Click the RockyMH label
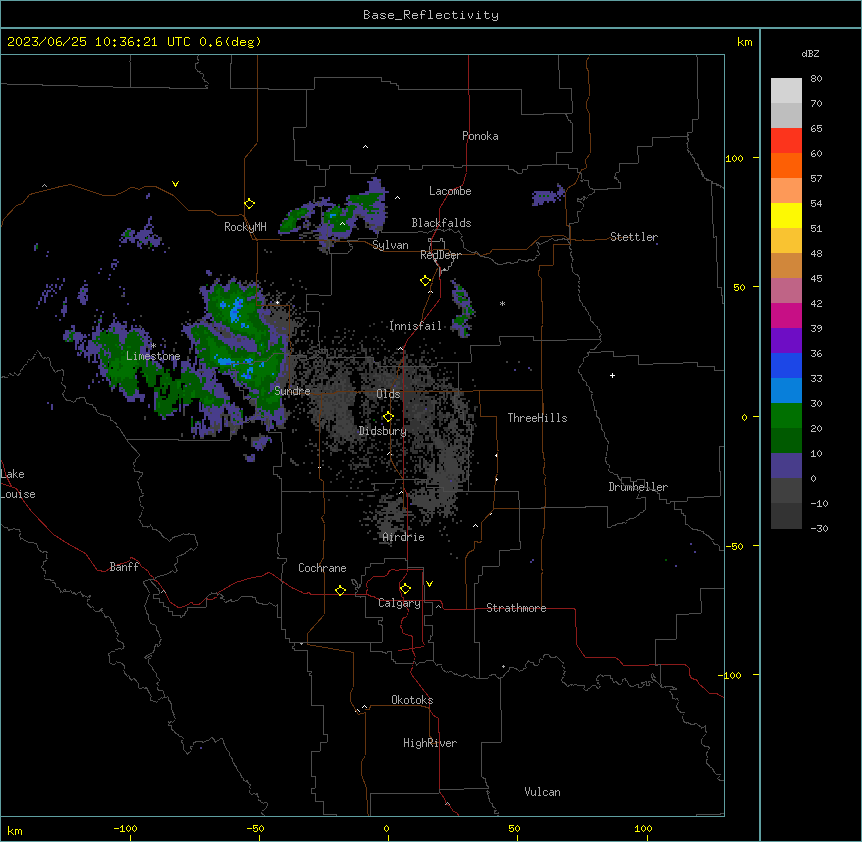This screenshot has width=862, height=842. click(x=245, y=227)
